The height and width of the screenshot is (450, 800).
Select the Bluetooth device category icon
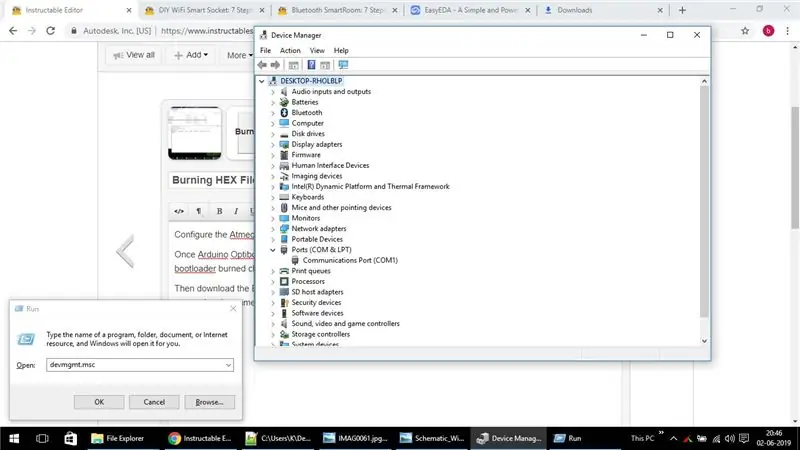[x=284, y=113]
